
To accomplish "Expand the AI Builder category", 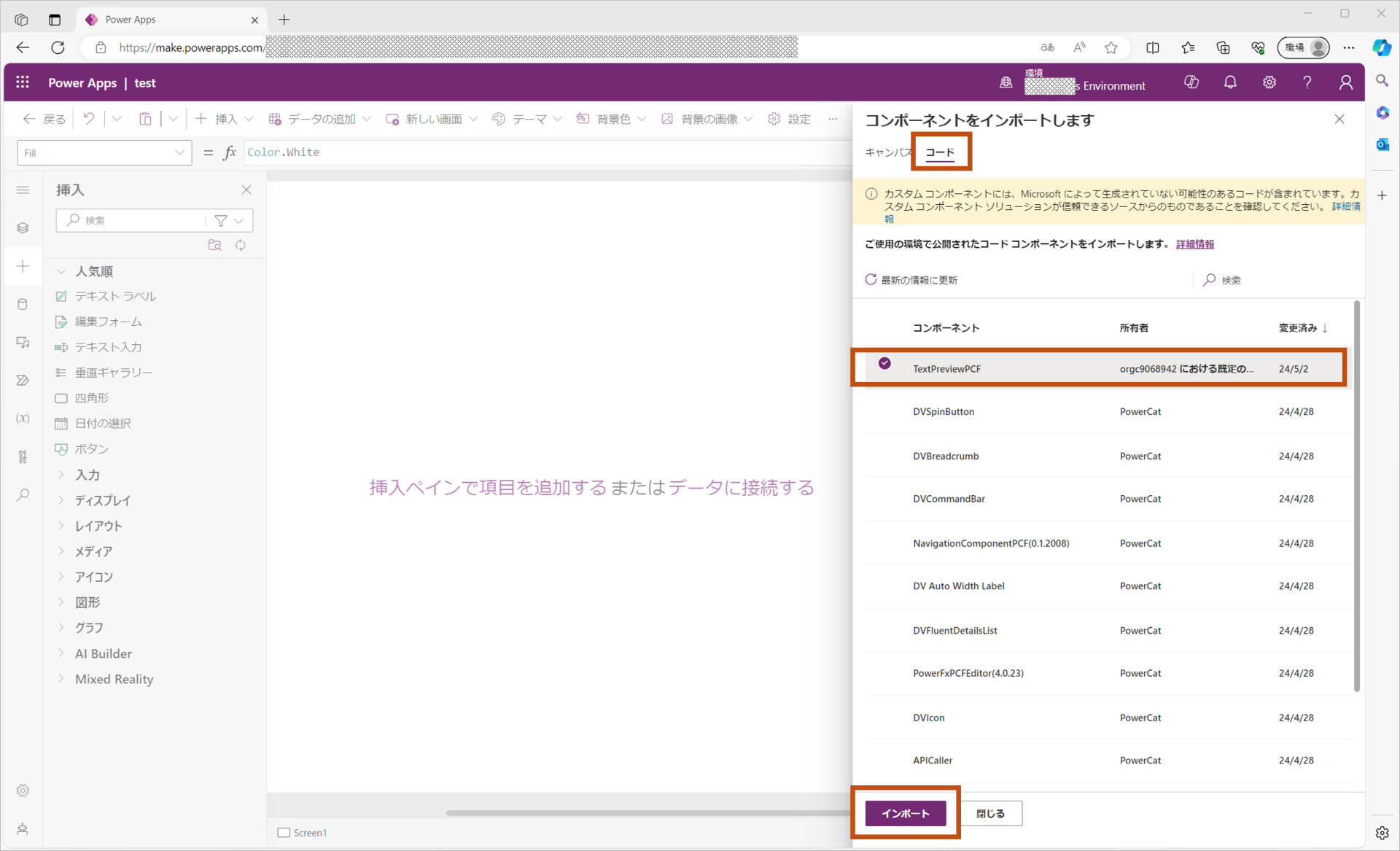I will [x=61, y=653].
